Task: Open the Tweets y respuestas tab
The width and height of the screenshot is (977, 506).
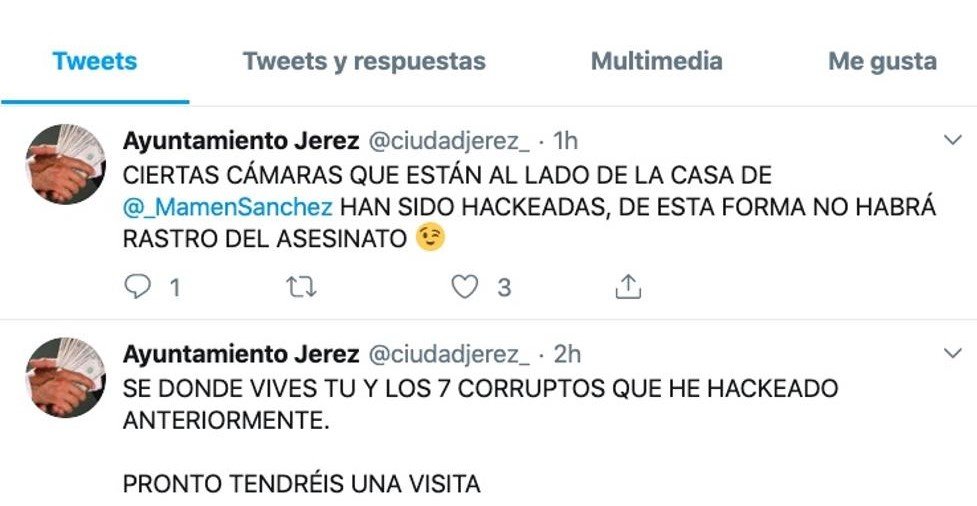Action: pos(364,61)
